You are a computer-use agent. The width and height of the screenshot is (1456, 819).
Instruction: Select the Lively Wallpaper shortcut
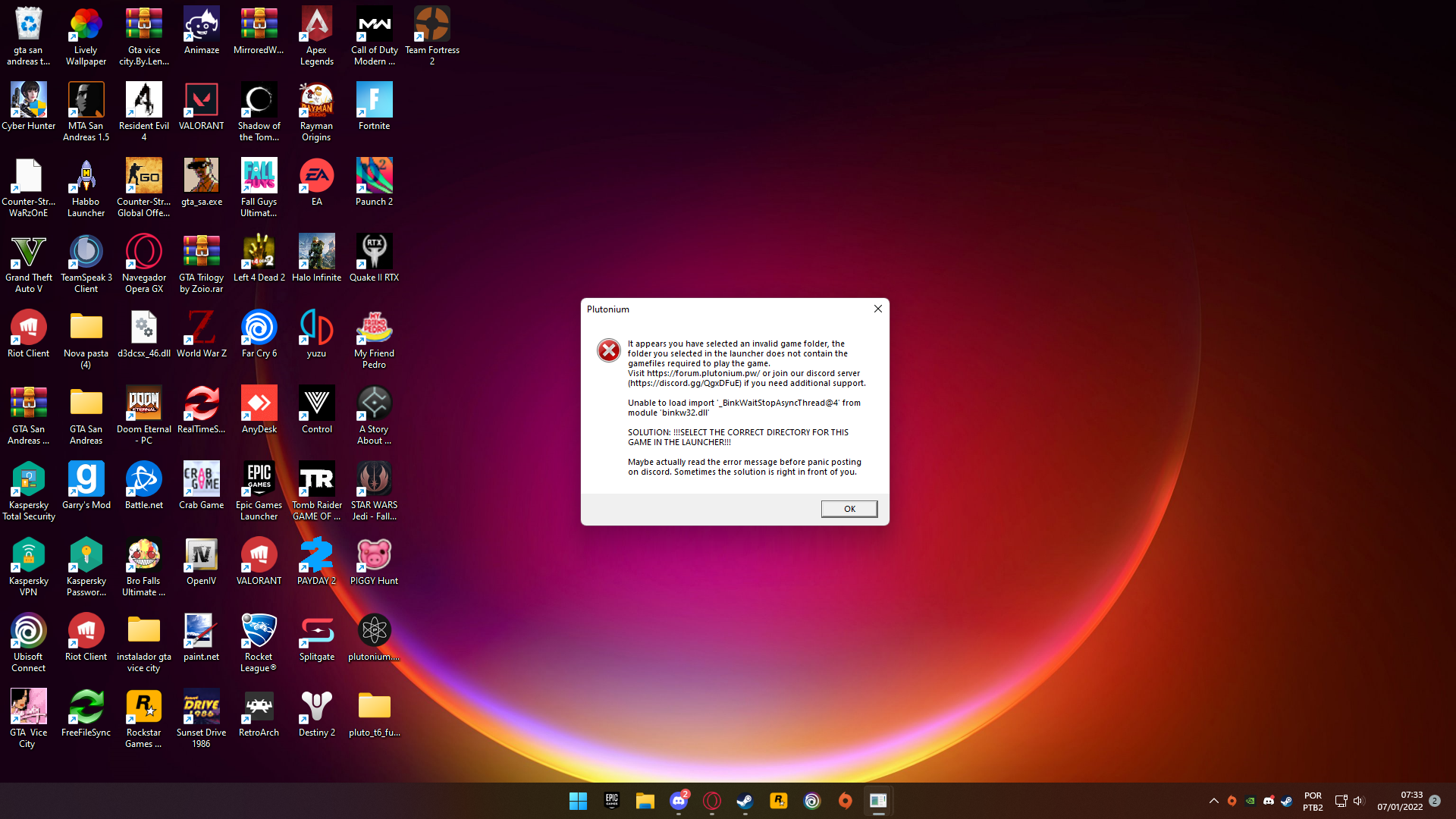tap(86, 36)
